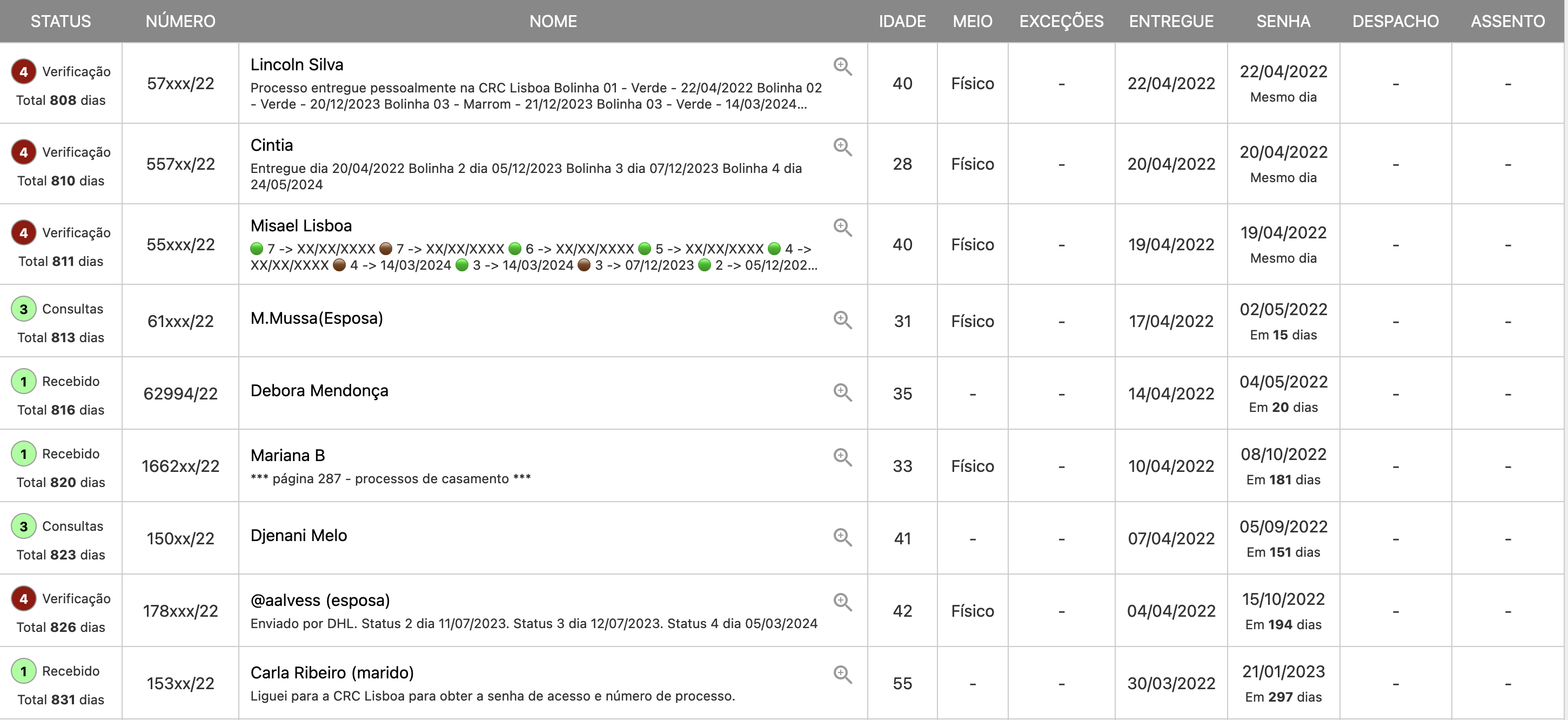
Task: Click process number 1662xx/22
Action: pos(180,466)
